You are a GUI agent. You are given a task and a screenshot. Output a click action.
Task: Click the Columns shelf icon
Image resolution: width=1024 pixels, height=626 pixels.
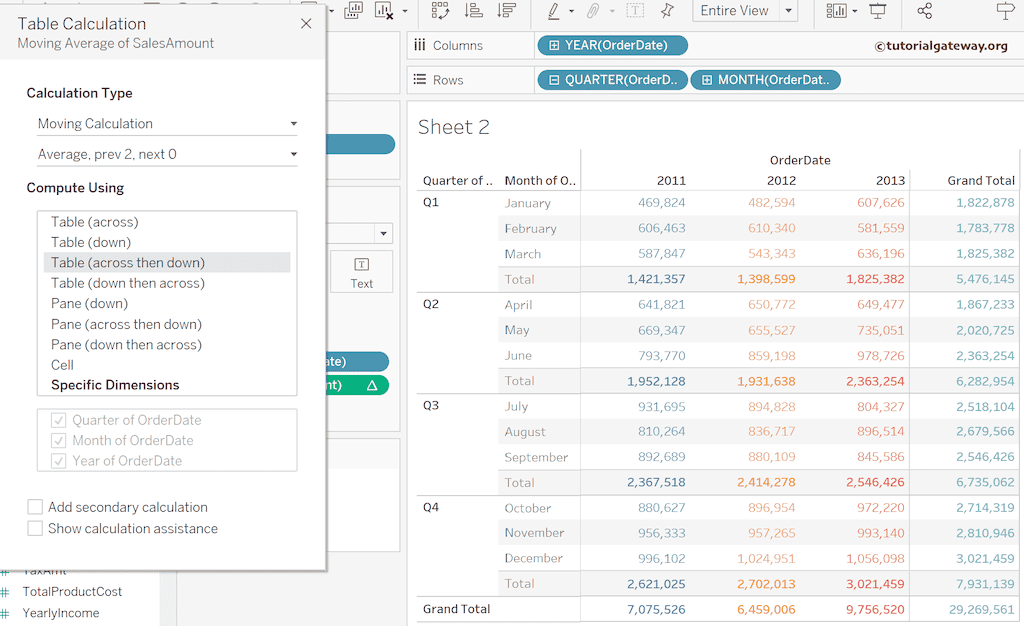tap(419, 45)
